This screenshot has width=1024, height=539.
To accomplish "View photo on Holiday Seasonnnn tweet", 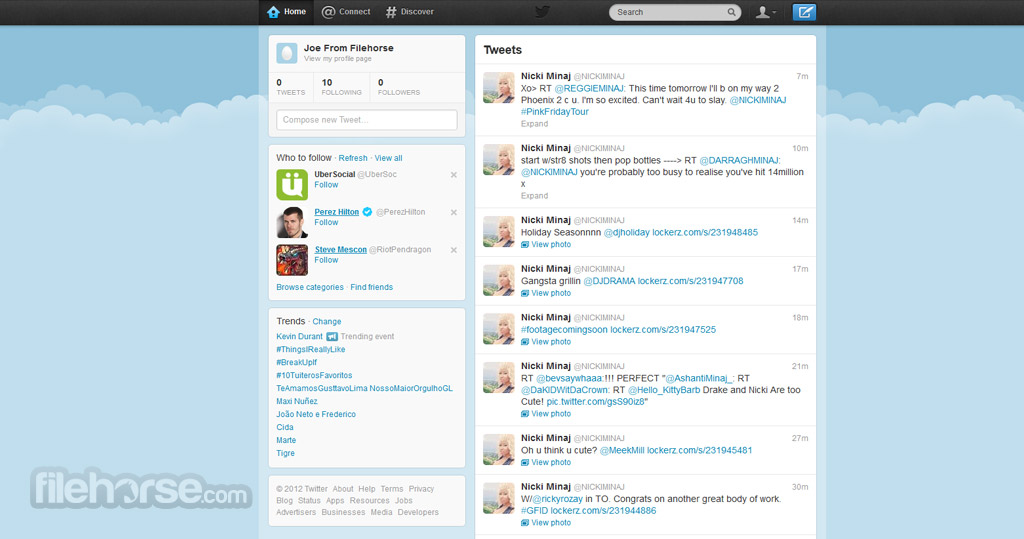I will pyautogui.click(x=546, y=244).
